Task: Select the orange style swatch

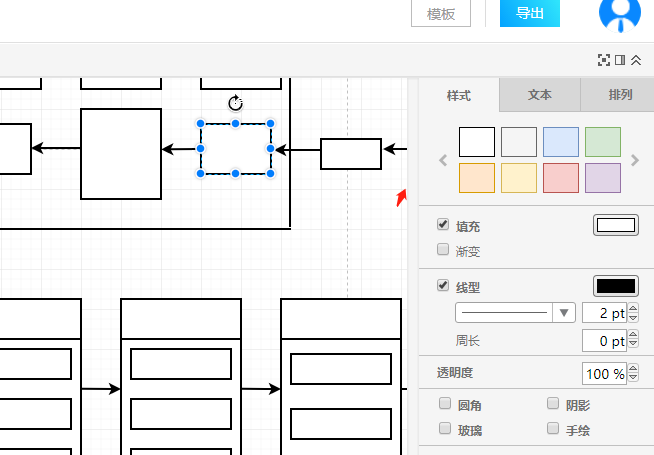Action: [x=477, y=178]
